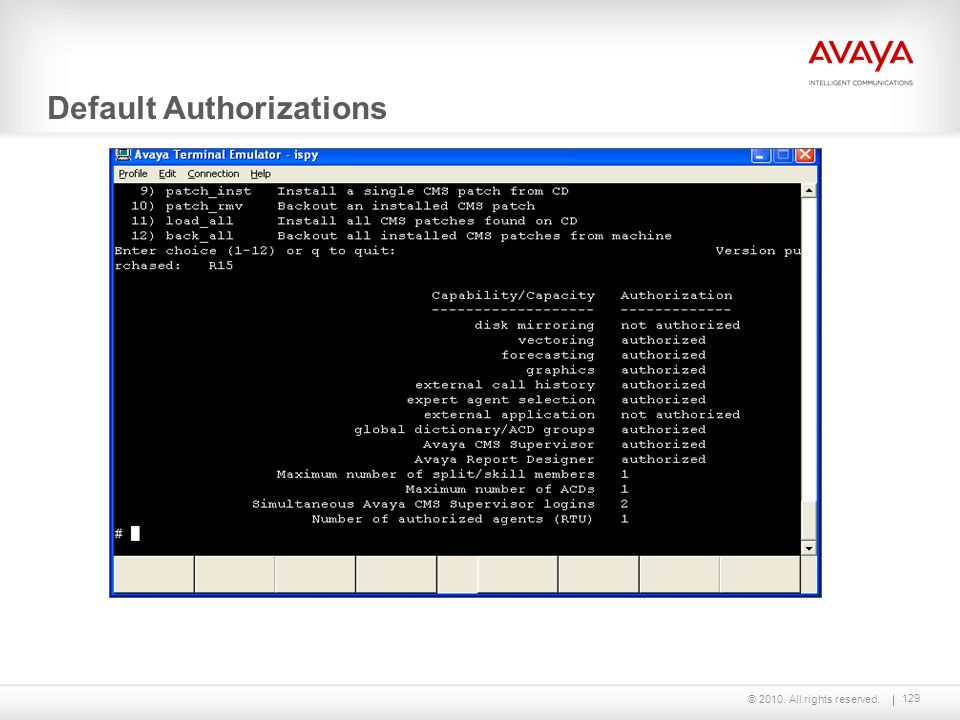The height and width of the screenshot is (720, 960).
Task: Click the Authorization column header
Action: tap(677, 295)
